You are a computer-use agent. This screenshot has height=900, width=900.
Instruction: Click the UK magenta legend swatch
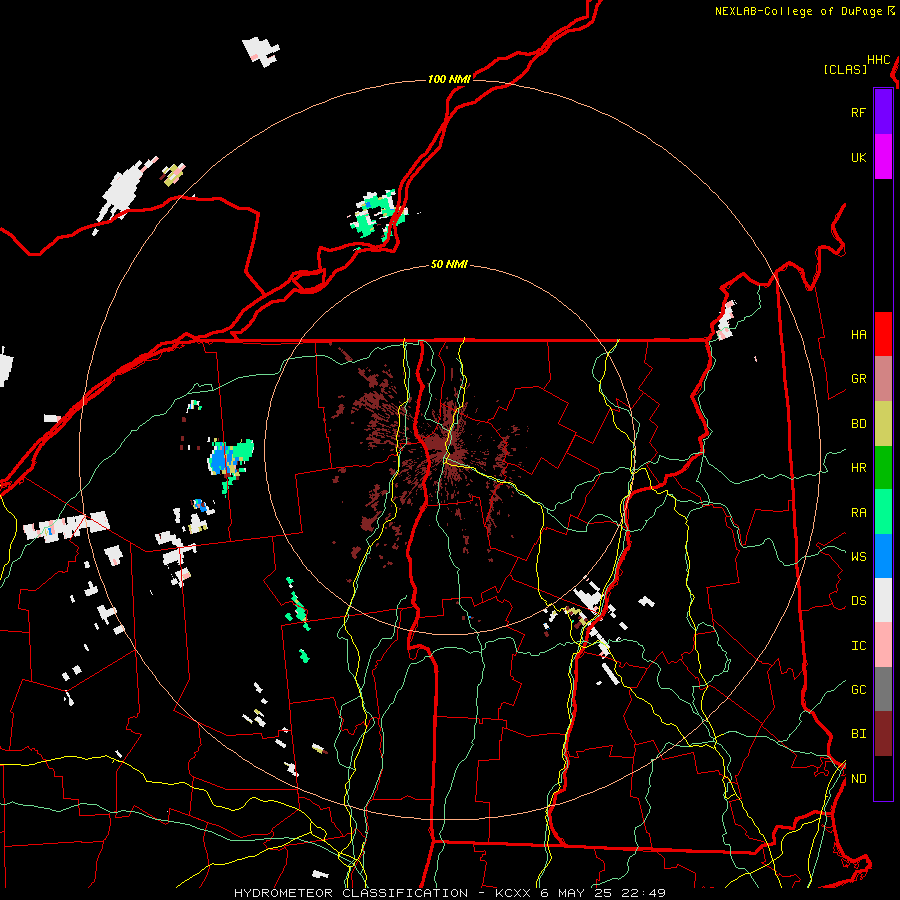click(883, 157)
